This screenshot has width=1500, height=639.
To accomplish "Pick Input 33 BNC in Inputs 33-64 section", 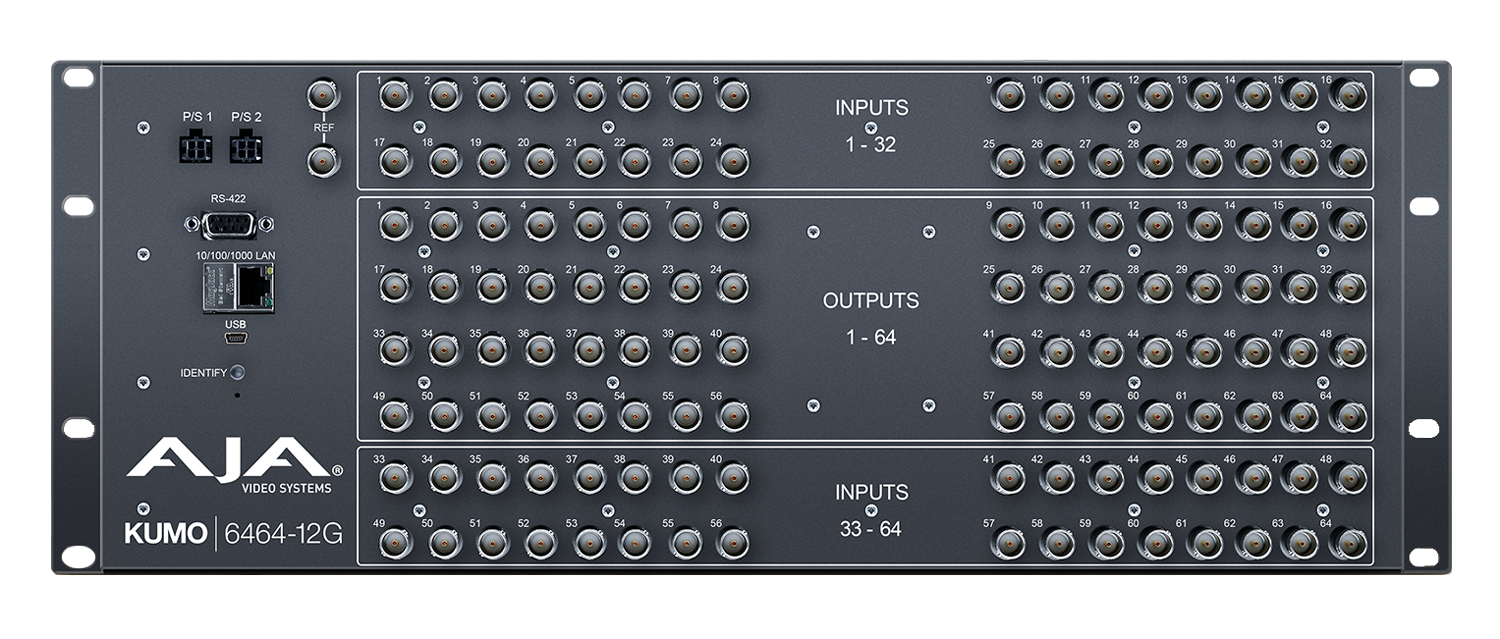I will point(396,479).
